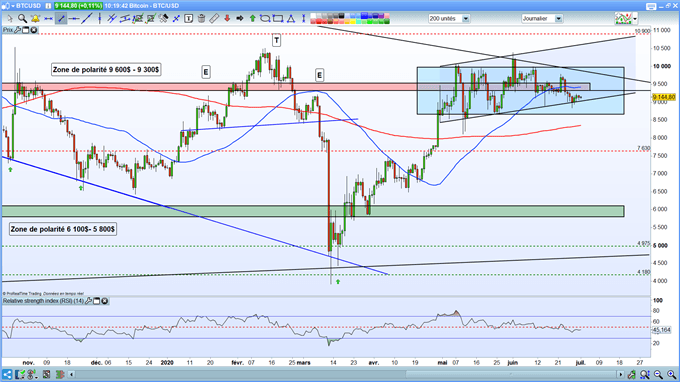Open RSI indicator wrench settings

pos(88,301)
